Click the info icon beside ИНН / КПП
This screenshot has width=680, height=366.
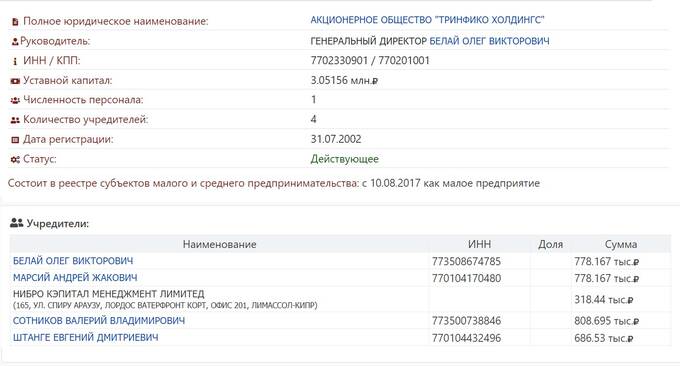point(15,61)
